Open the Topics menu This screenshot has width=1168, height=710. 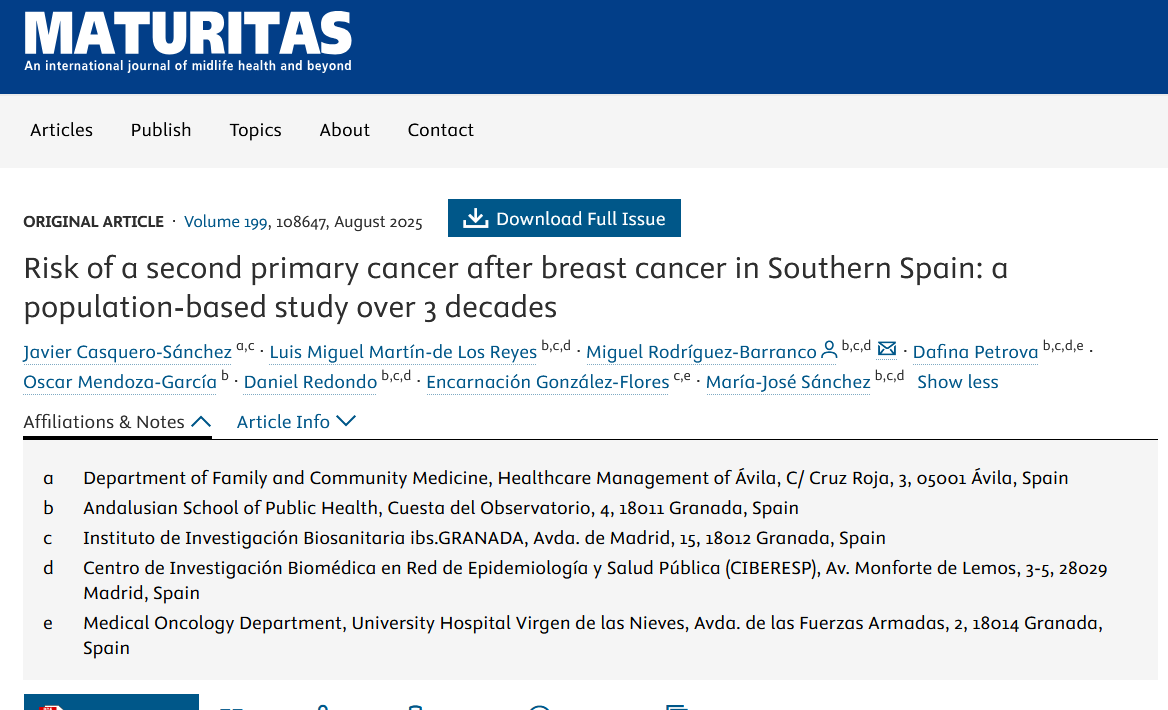tap(255, 130)
